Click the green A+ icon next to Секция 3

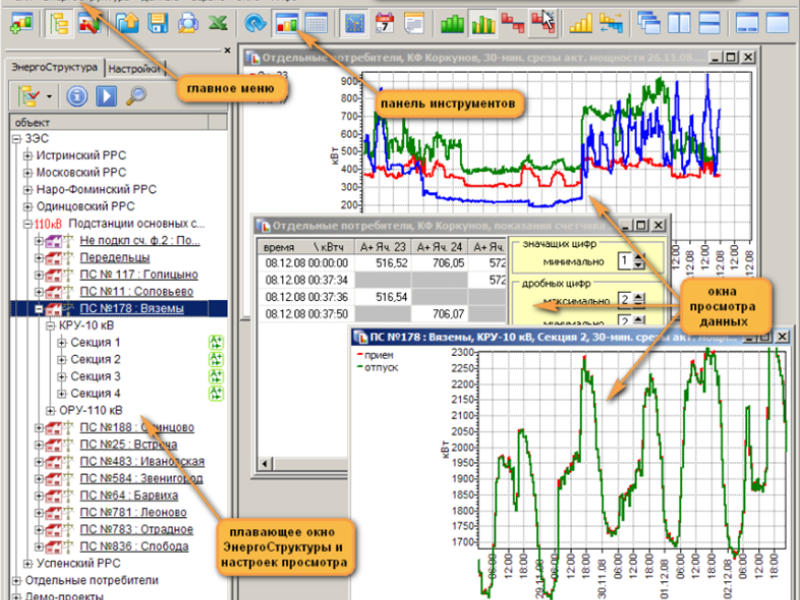[x=216, y=377]
